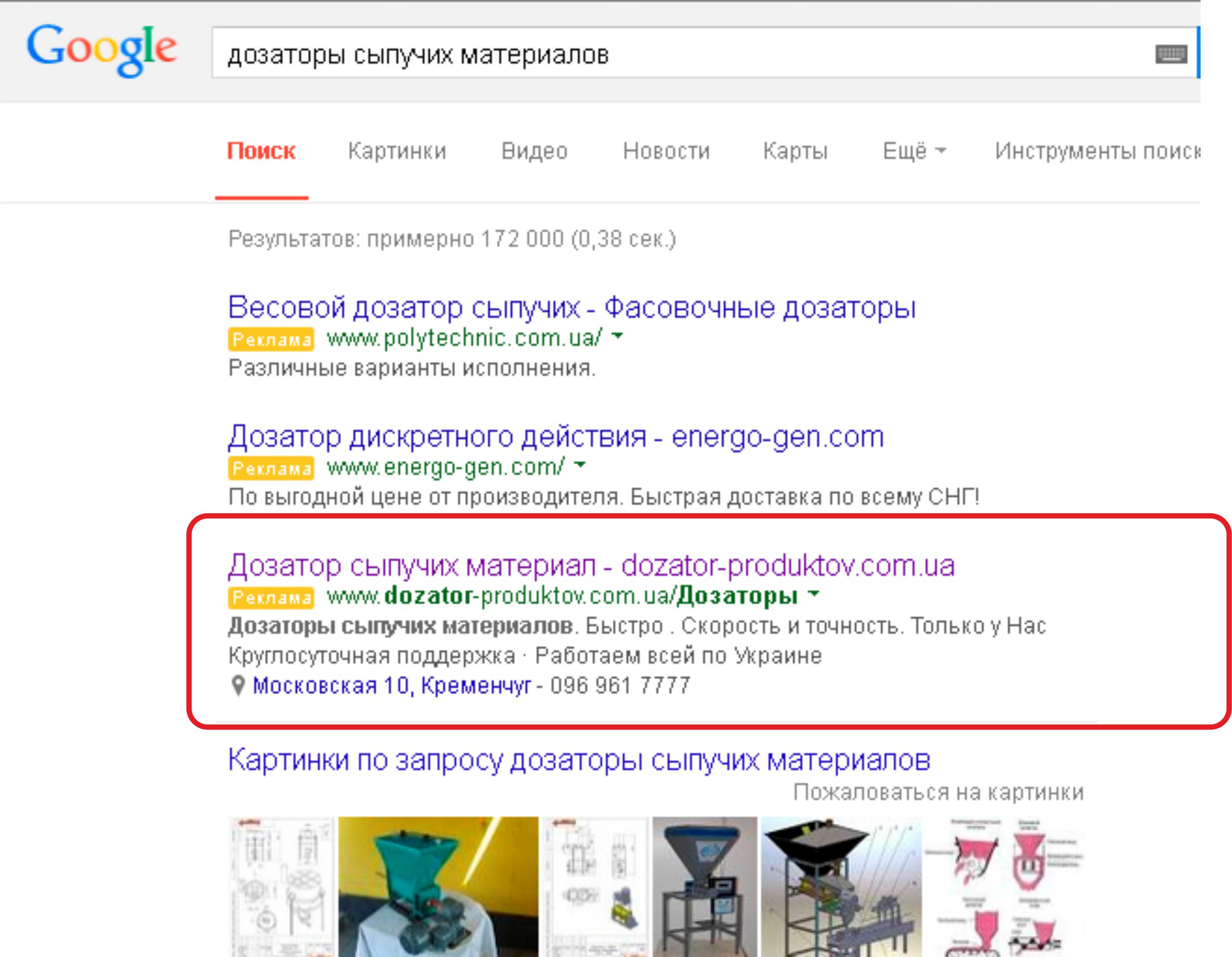
Task: Click the Различные варианты исполнения description
Action: [412, 368]
